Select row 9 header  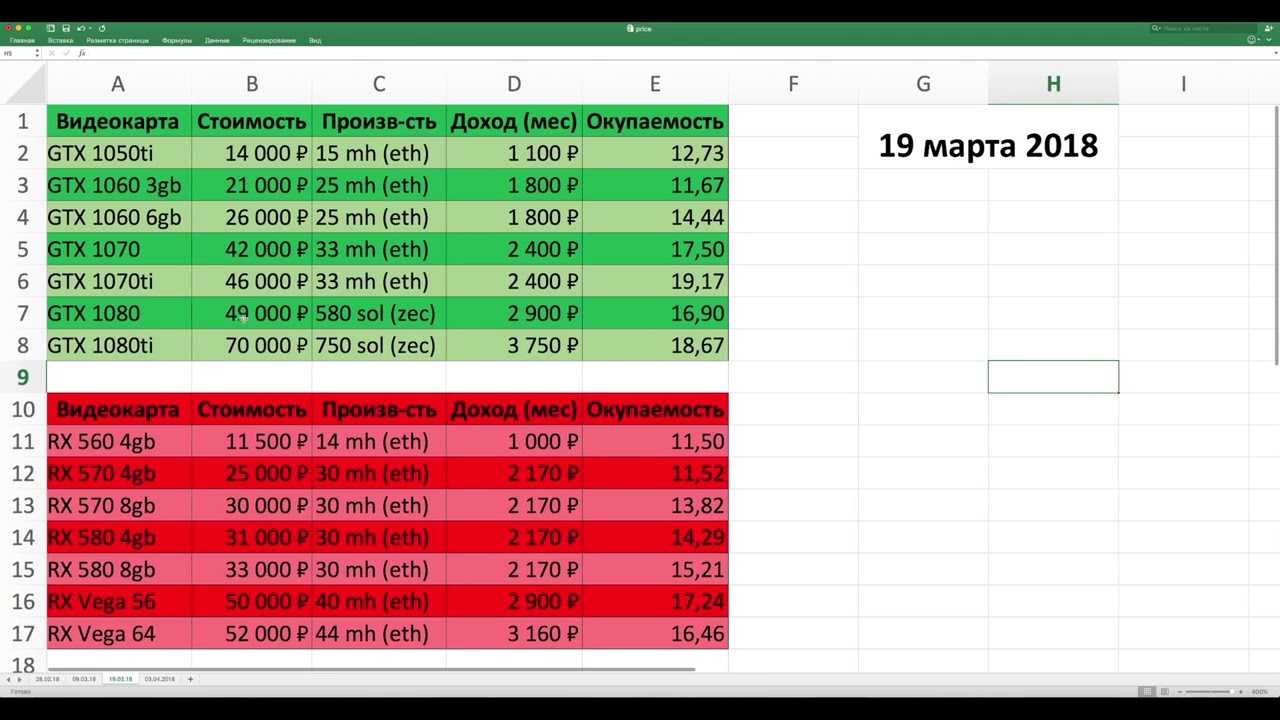click(23, 377)
